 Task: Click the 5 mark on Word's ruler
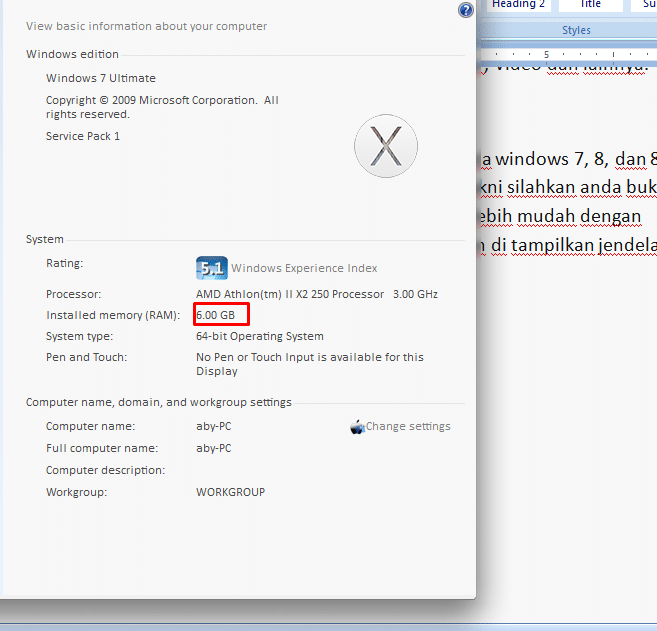point(546,54)
